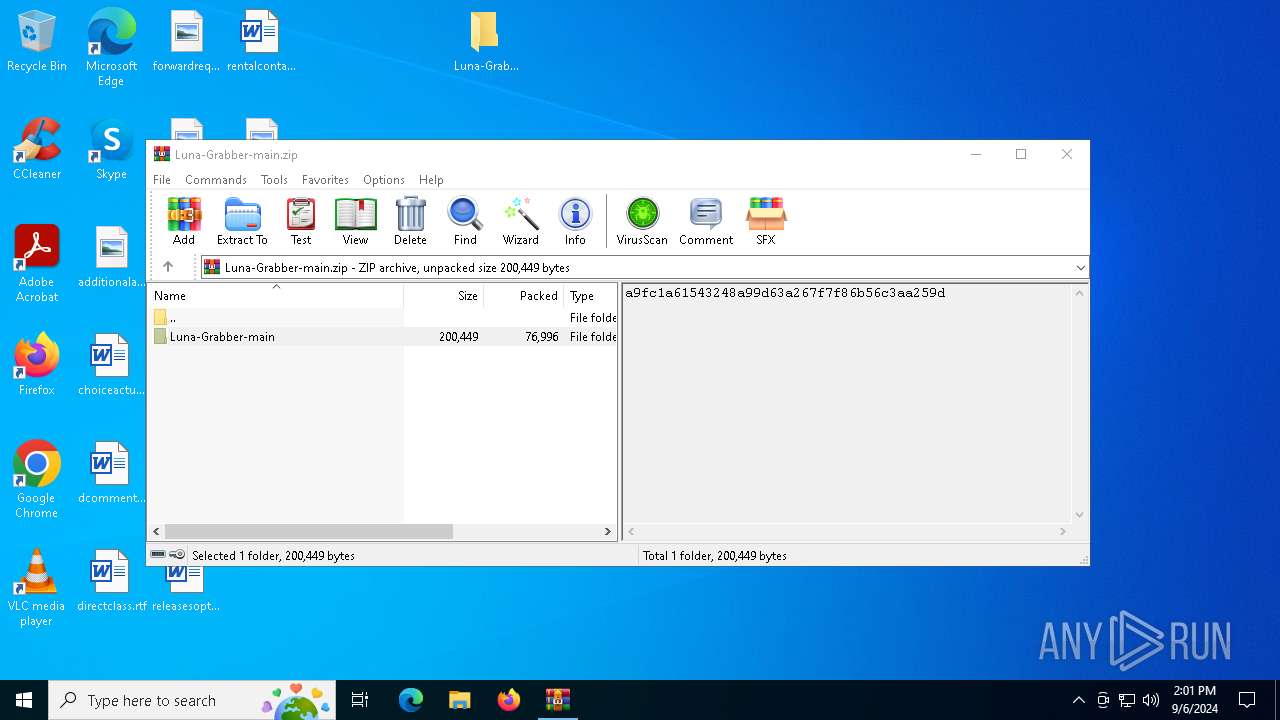Open the Tools menu

(x=274, y=180)
